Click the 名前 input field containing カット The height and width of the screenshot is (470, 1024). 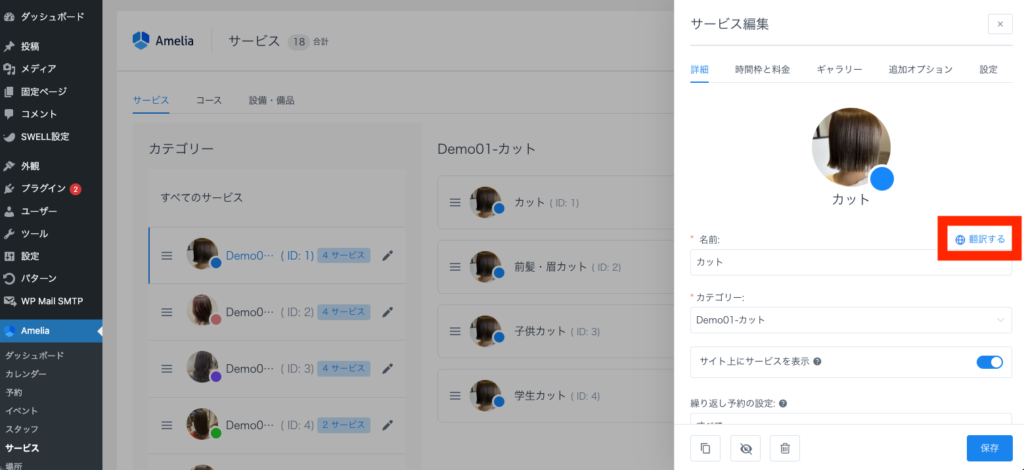[x=850, y=262]
